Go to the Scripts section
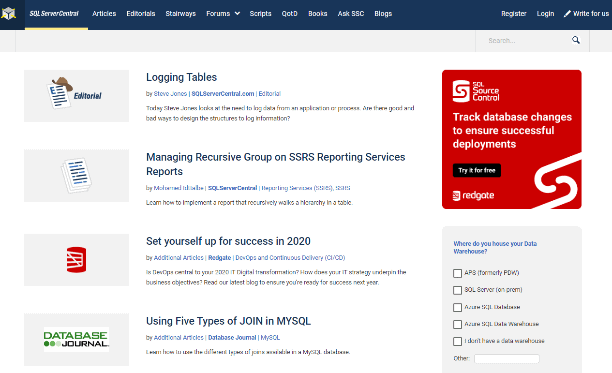612x373 pixels. click(x=260, y=14)
